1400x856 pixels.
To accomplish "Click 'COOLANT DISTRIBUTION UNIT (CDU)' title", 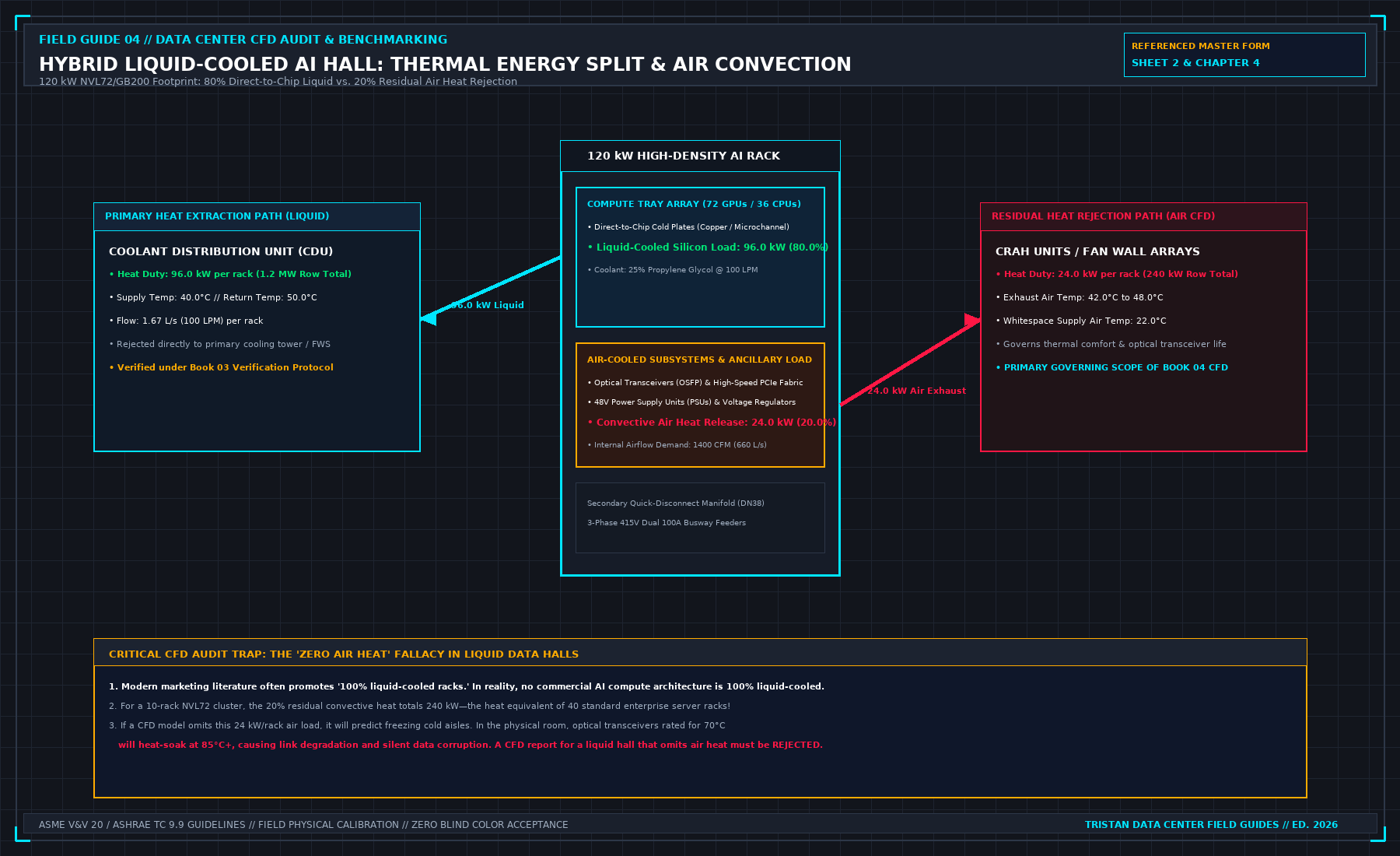I will (x=221, y=251).
